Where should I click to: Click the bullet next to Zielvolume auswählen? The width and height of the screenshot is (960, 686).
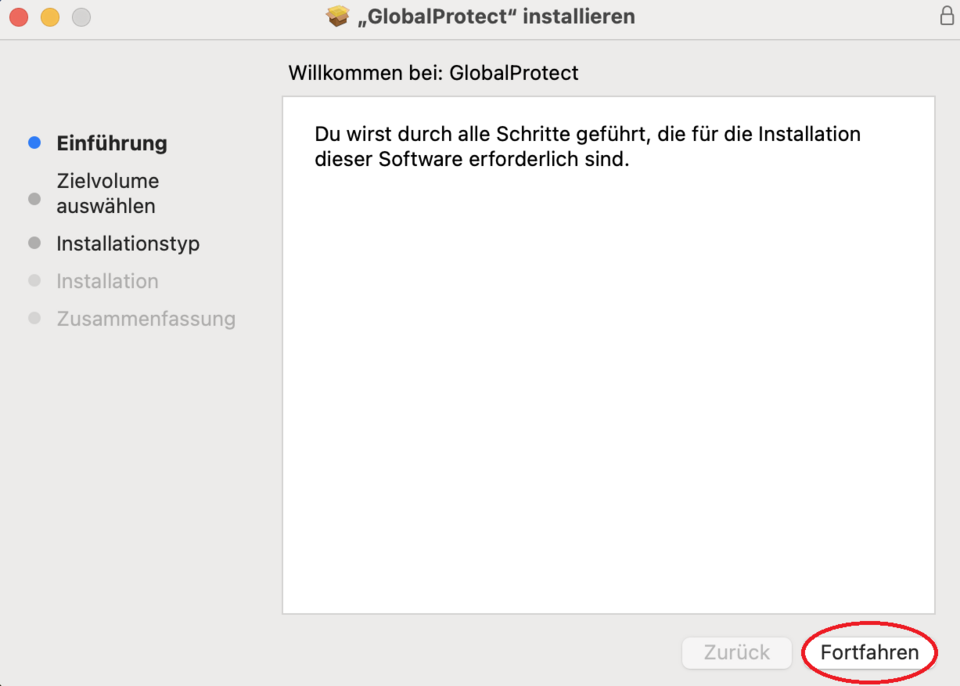pos(34,199)
